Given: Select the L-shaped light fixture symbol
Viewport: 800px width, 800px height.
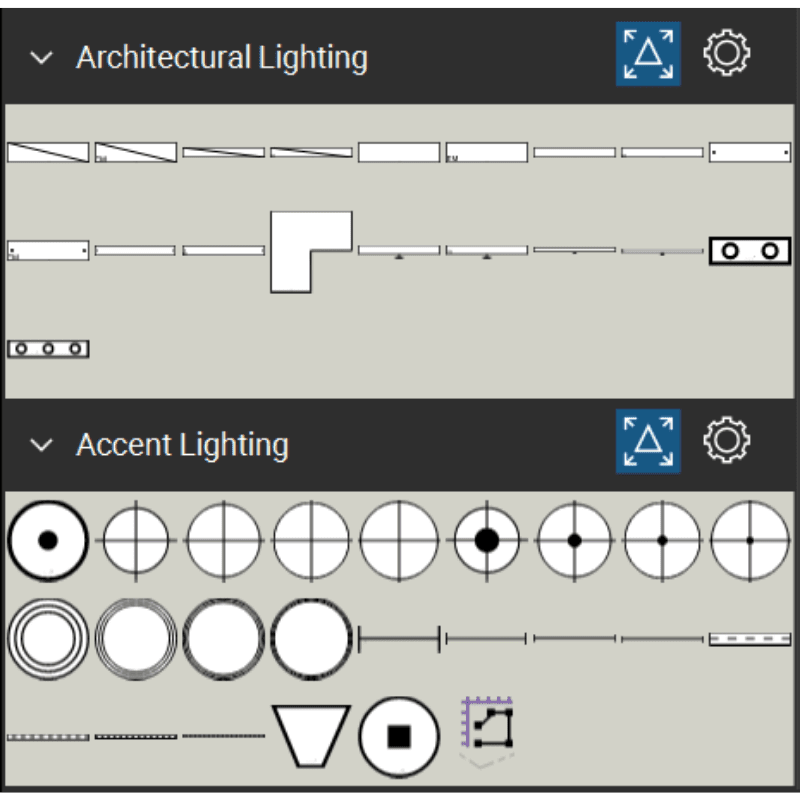Looking at the screenshot, I should tap(311, 252).
